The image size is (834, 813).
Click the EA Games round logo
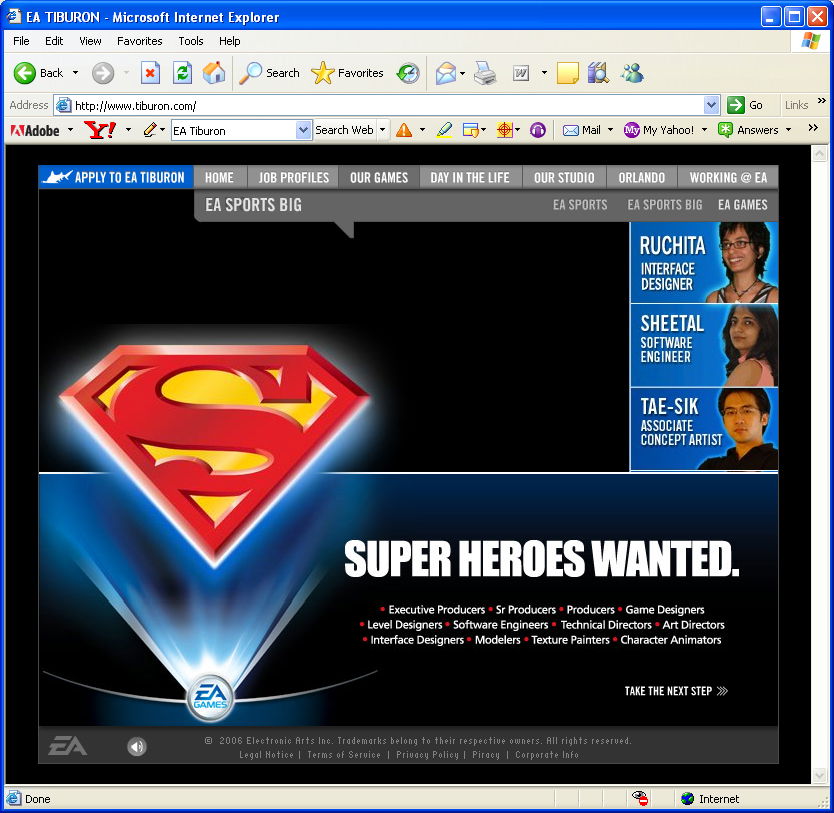pyautogui.click(x=210, y=698)
